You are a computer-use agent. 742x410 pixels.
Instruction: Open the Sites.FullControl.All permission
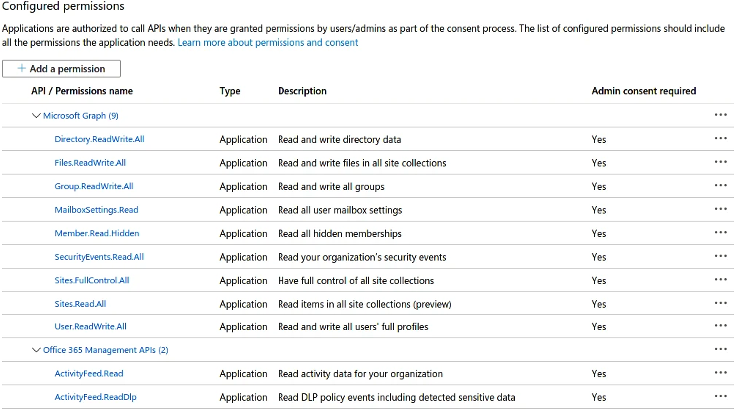tap(92, 280)
